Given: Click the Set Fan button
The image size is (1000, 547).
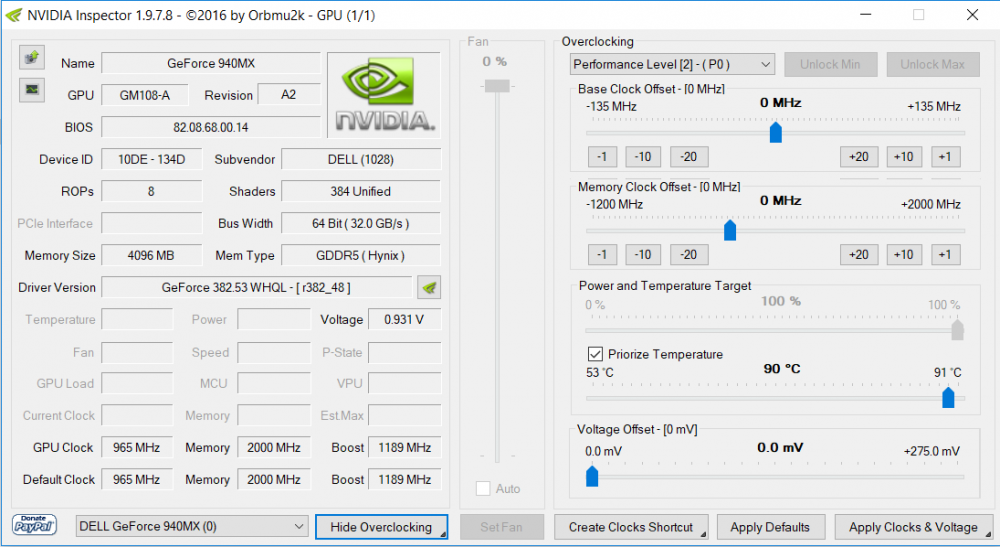Looking at the screenshot, I should pyautogui.click(x=502, y=527).
